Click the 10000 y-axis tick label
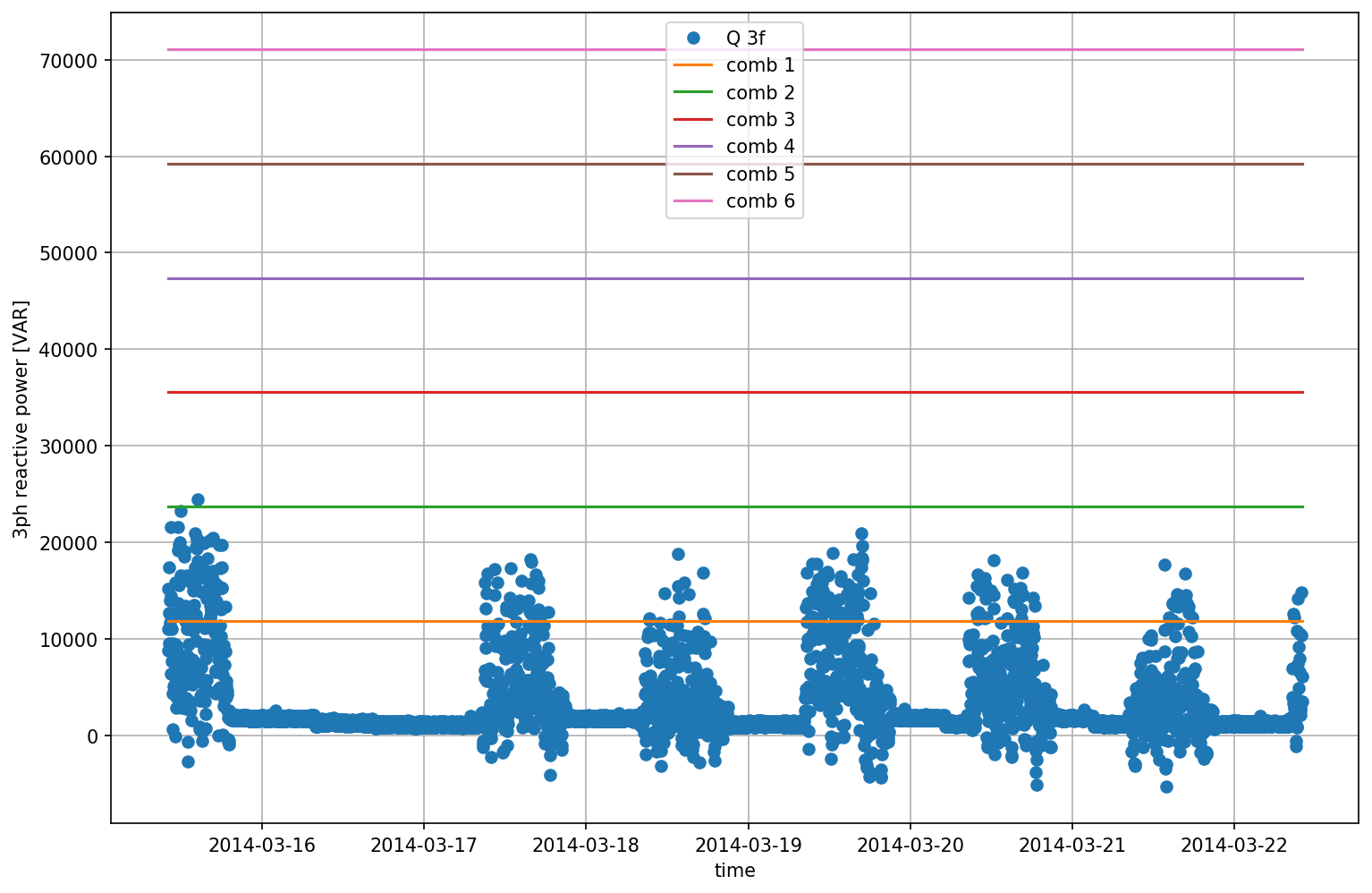Viewport: 1372px width, 893px height. 68,640
